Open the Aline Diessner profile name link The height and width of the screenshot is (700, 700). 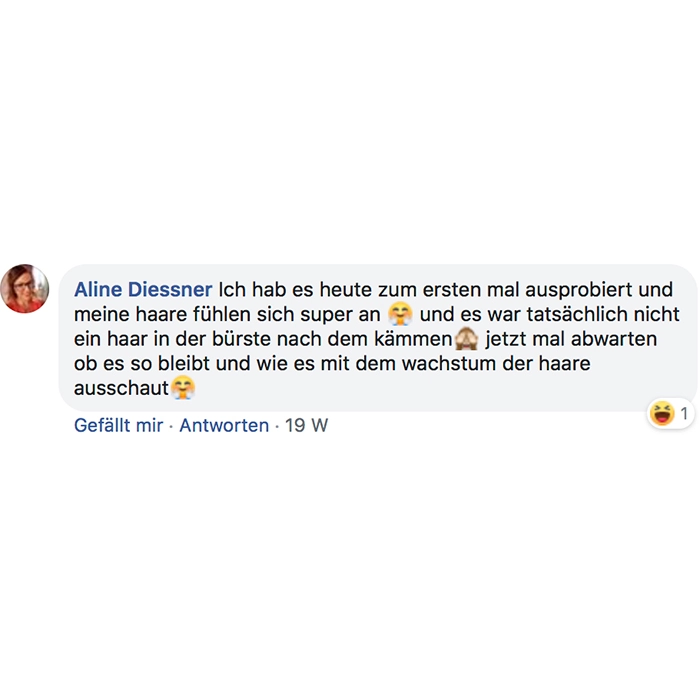coord(143,289)
